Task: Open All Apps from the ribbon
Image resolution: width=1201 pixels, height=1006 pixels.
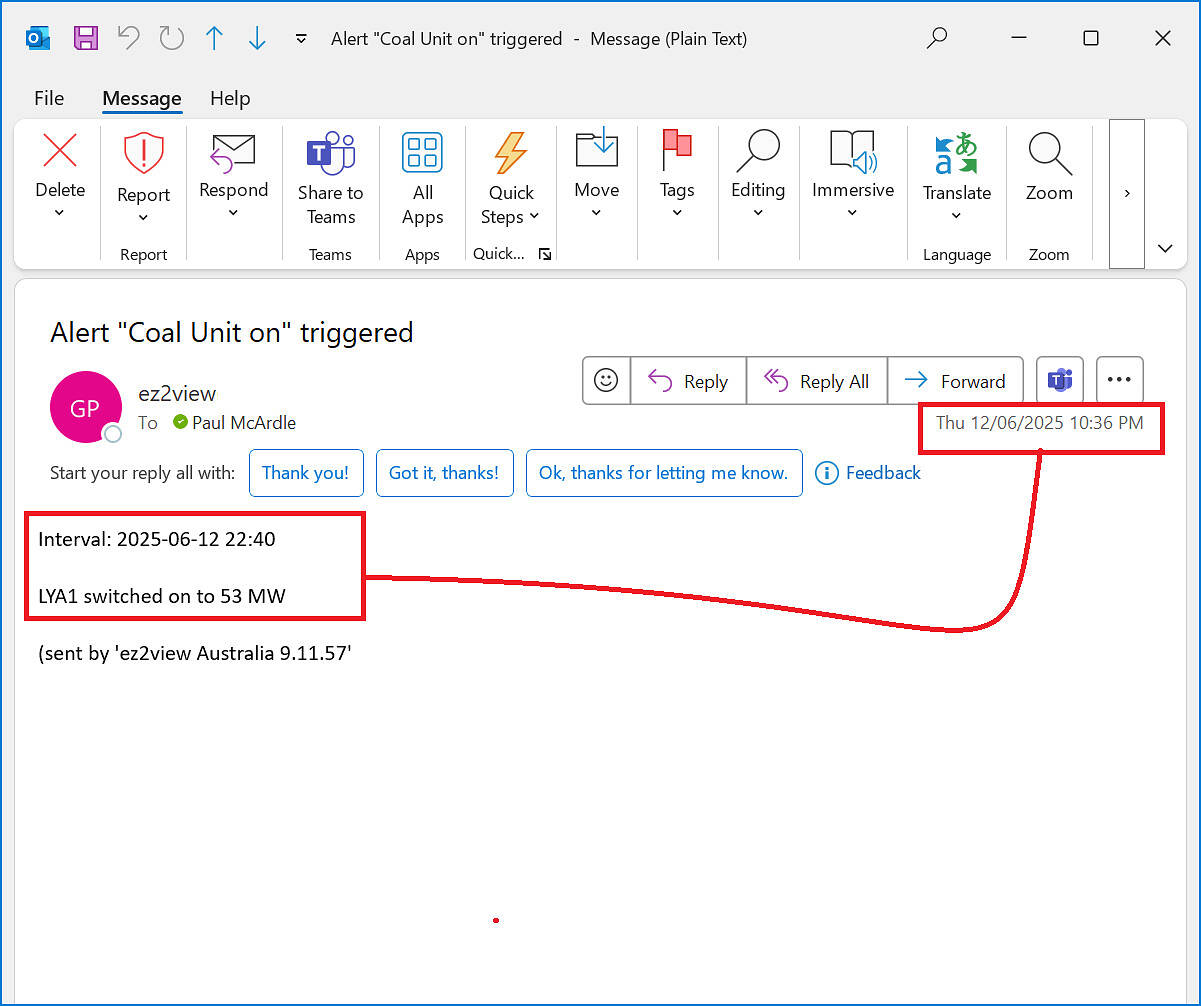Action: click(x=422, y=180)
